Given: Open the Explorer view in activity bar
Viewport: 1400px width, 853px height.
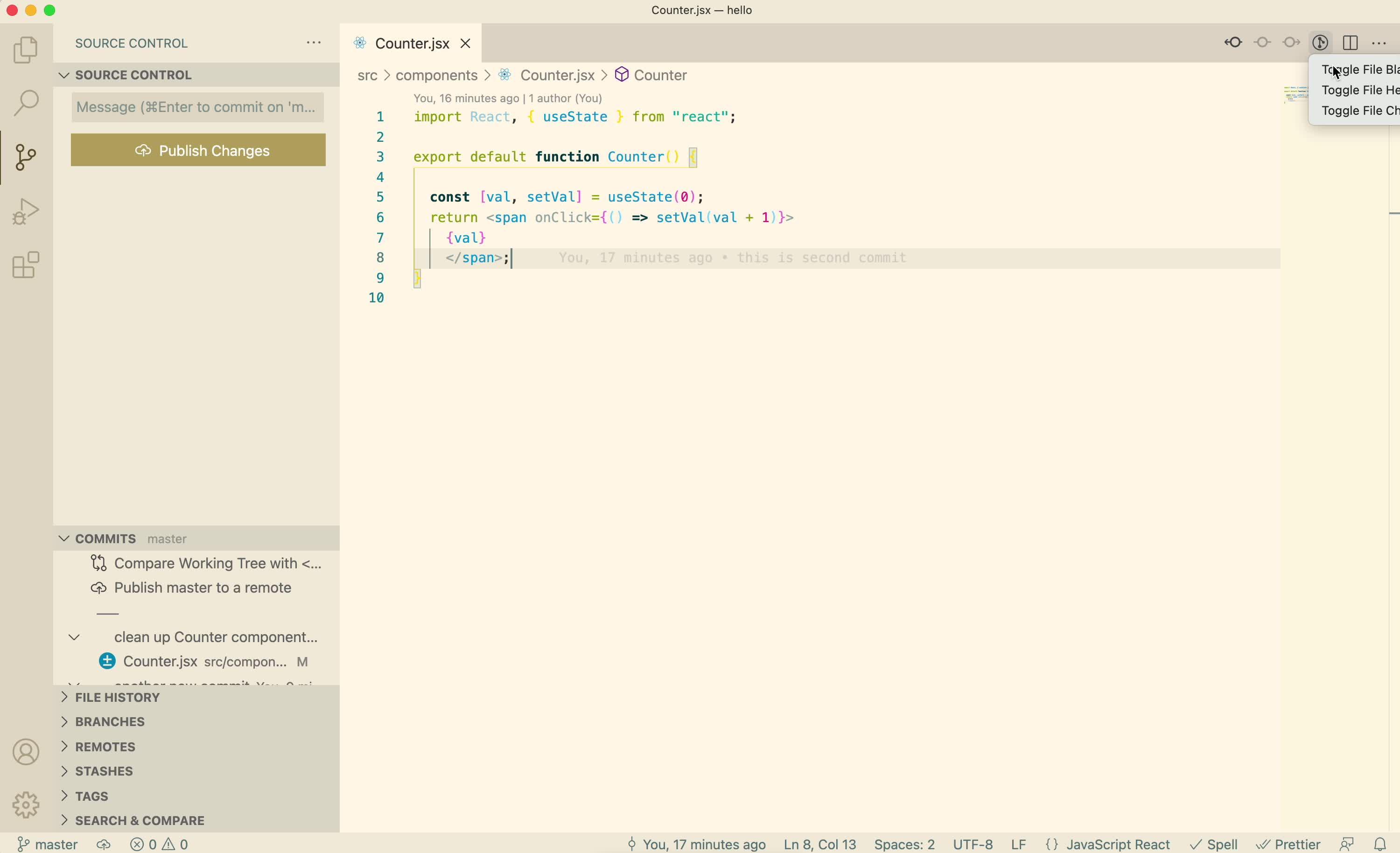Looking at the screenshot, I should coord(26,50).
